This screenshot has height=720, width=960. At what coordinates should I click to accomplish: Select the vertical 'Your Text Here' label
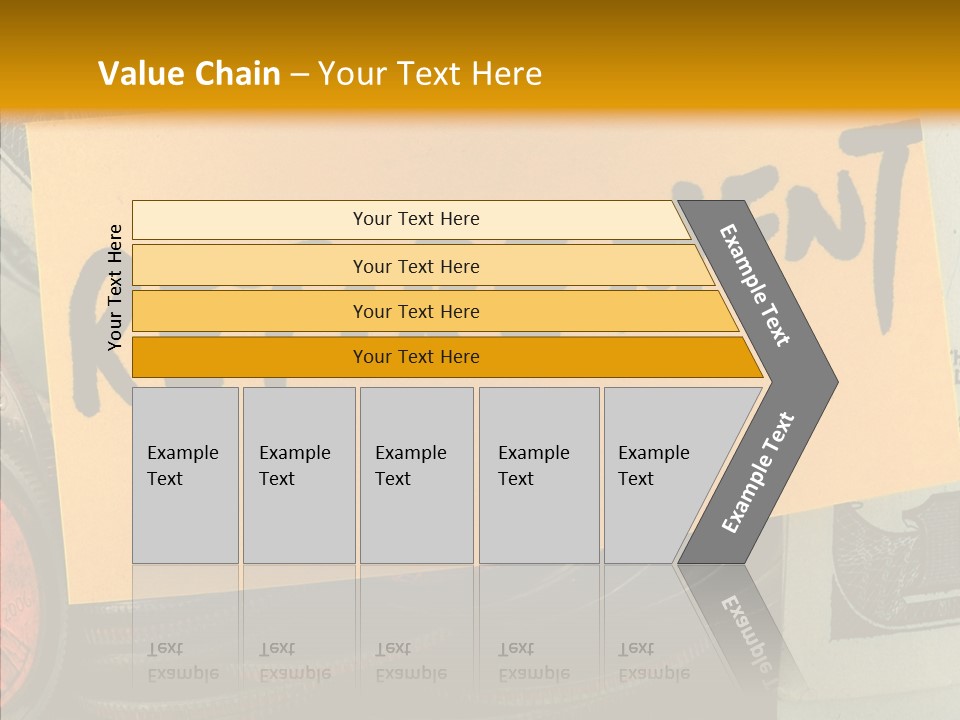115,287
